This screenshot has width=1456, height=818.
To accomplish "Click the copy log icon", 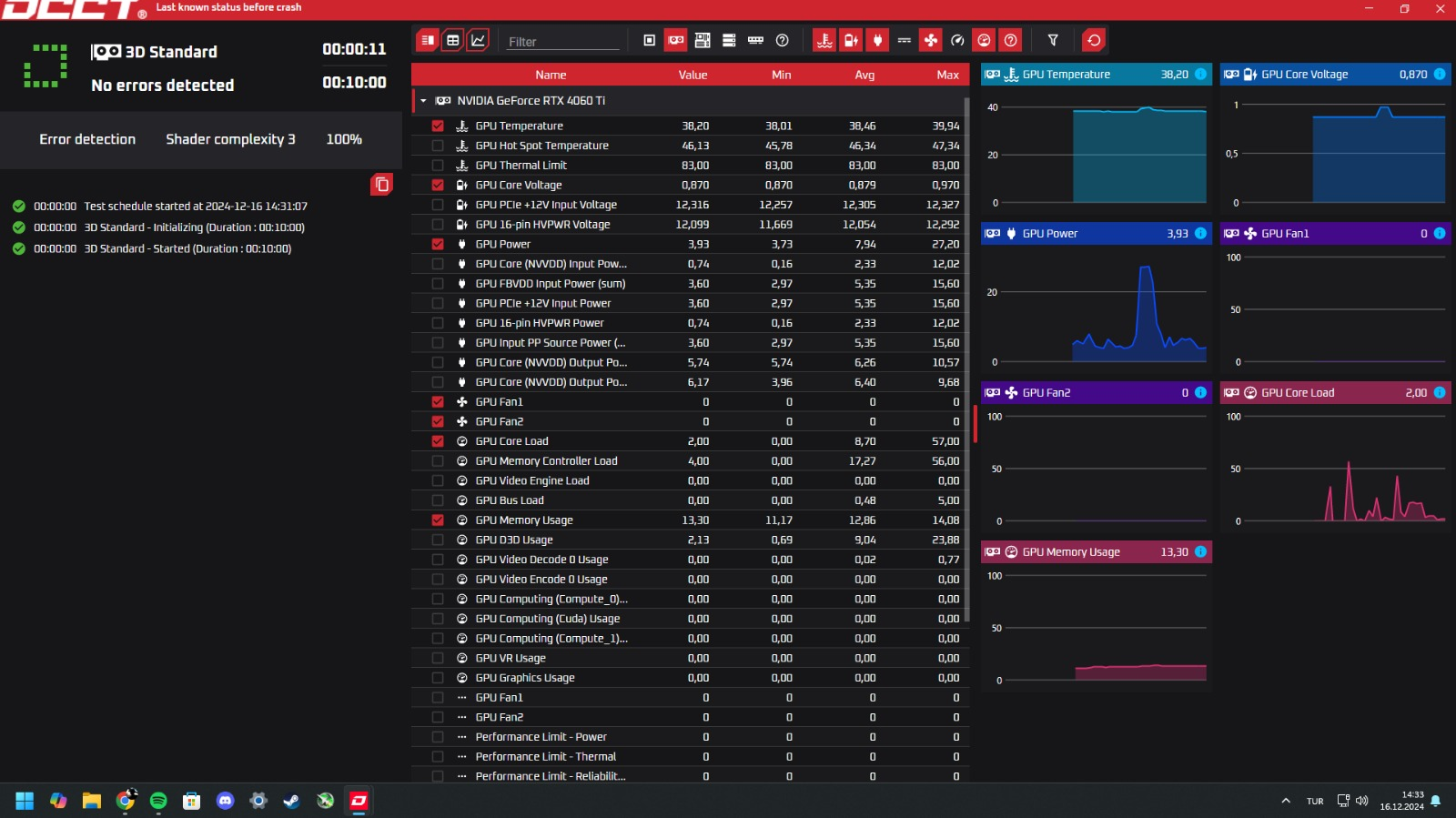I will (381, 185).
